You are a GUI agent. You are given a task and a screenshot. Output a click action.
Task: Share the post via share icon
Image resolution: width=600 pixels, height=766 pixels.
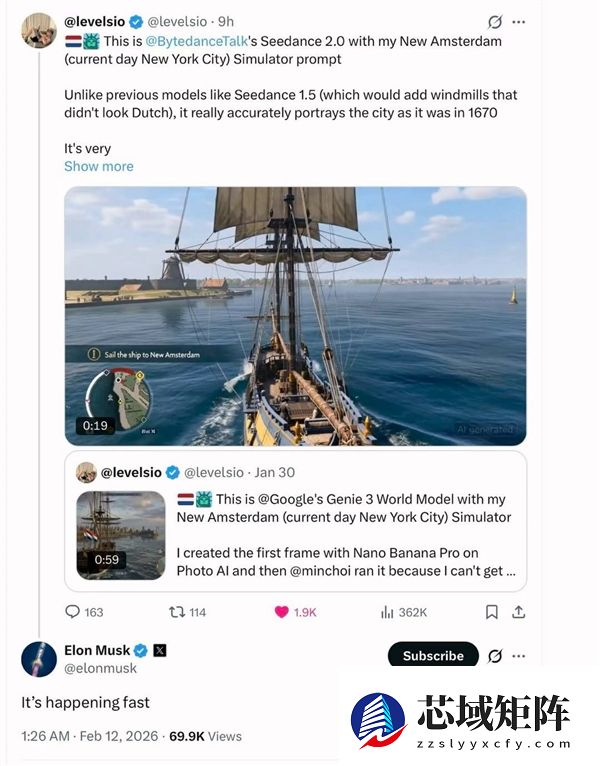[518, 612]
